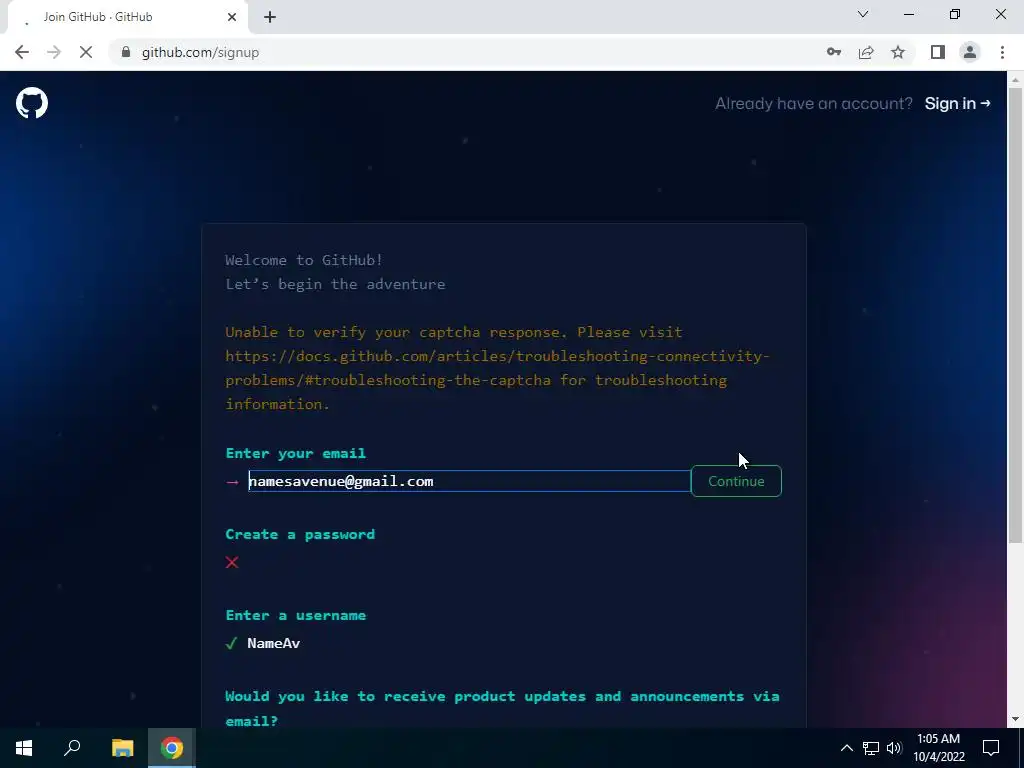
Task: Click the product updates question text
Action: [502, 709]
